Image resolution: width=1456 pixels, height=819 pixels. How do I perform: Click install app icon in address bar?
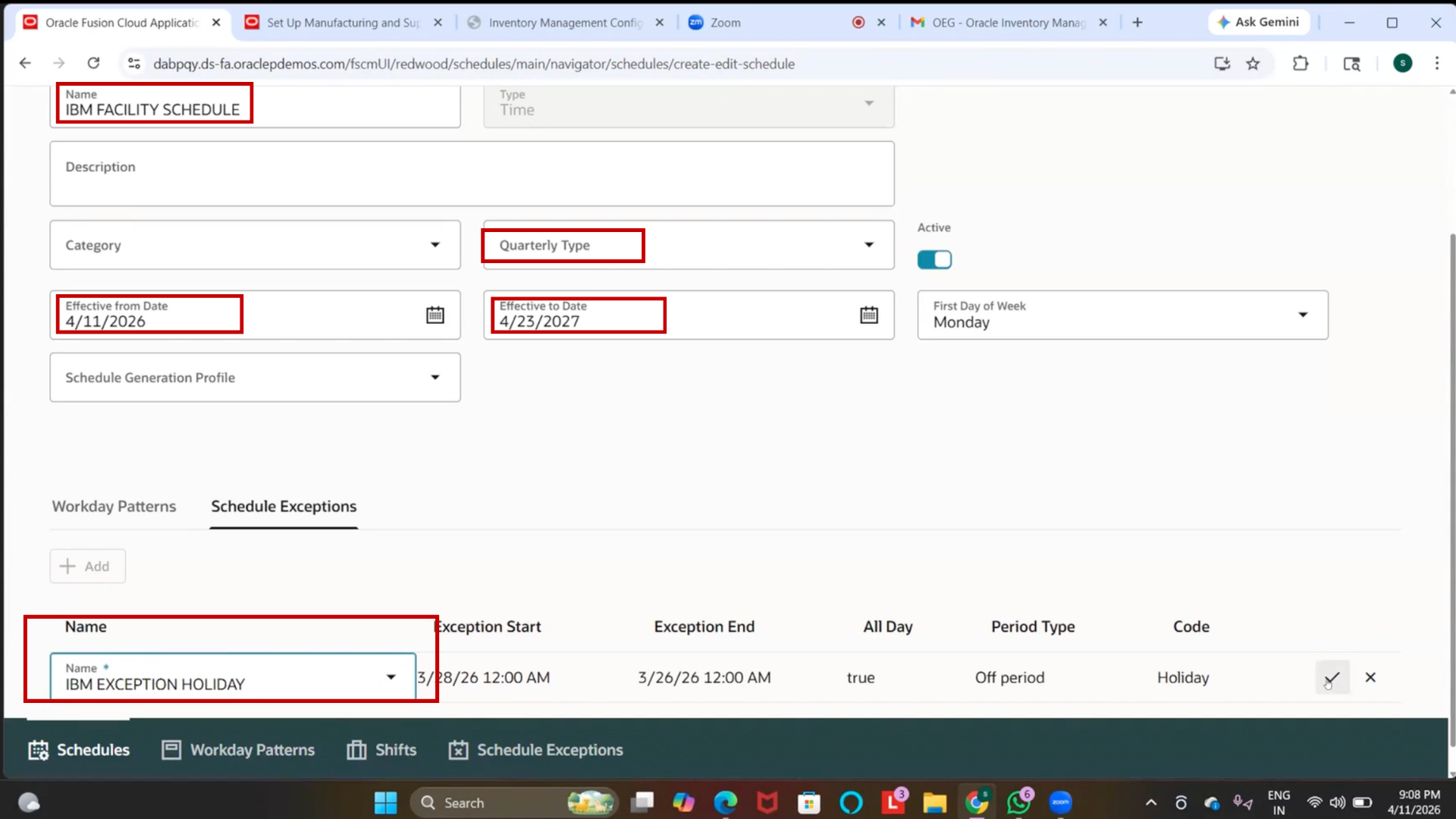[x=1222, y=64]
